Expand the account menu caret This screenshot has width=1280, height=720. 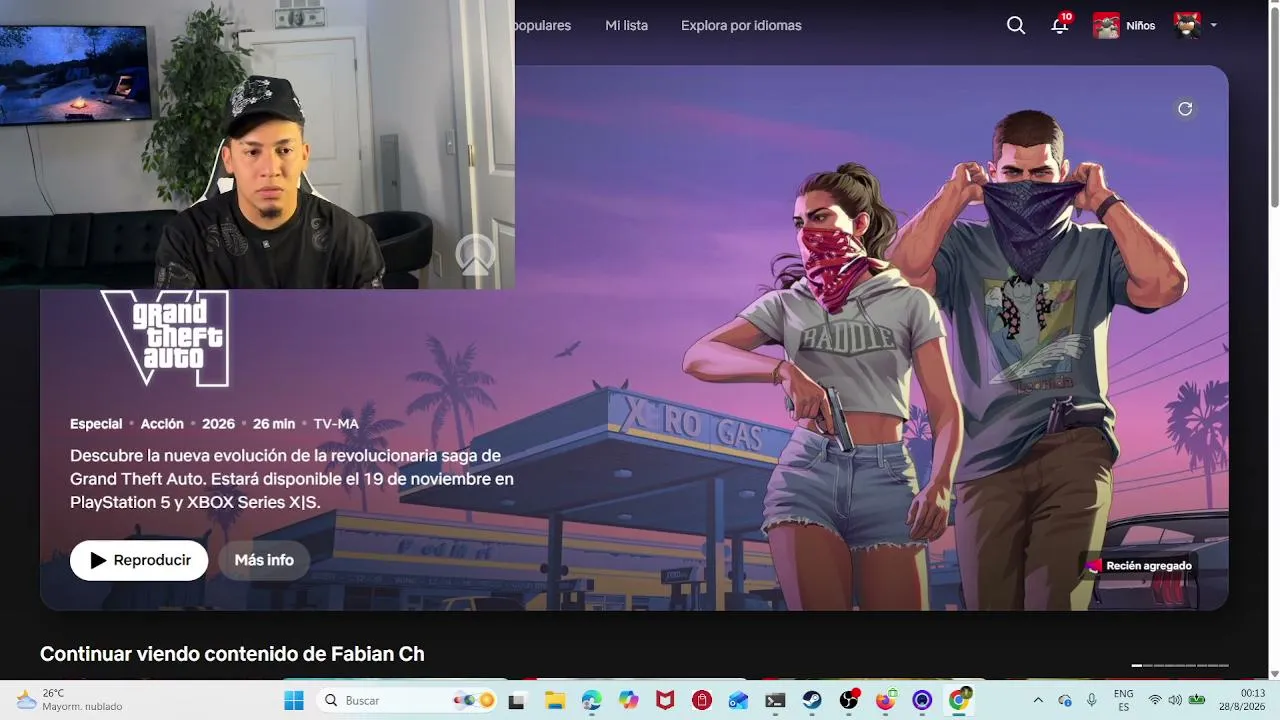point(1213,26)
